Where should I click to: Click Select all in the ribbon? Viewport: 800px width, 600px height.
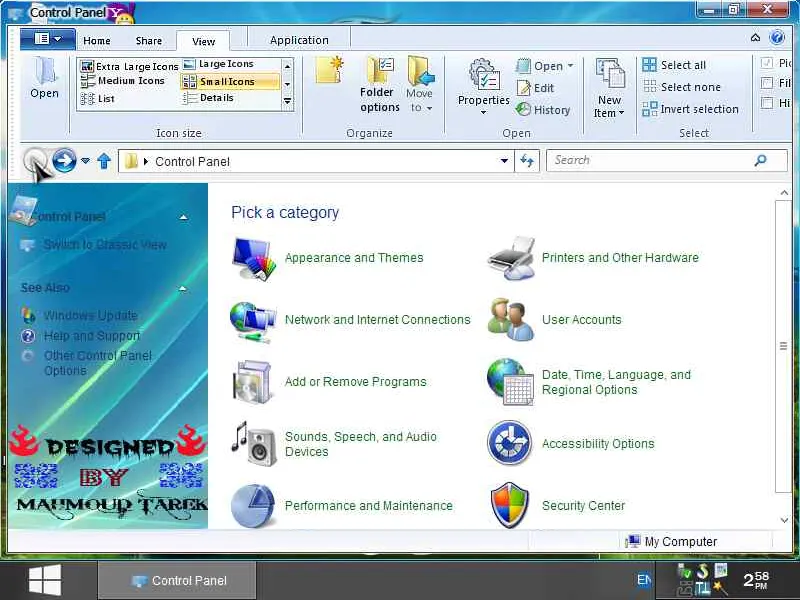pos(674,65)
